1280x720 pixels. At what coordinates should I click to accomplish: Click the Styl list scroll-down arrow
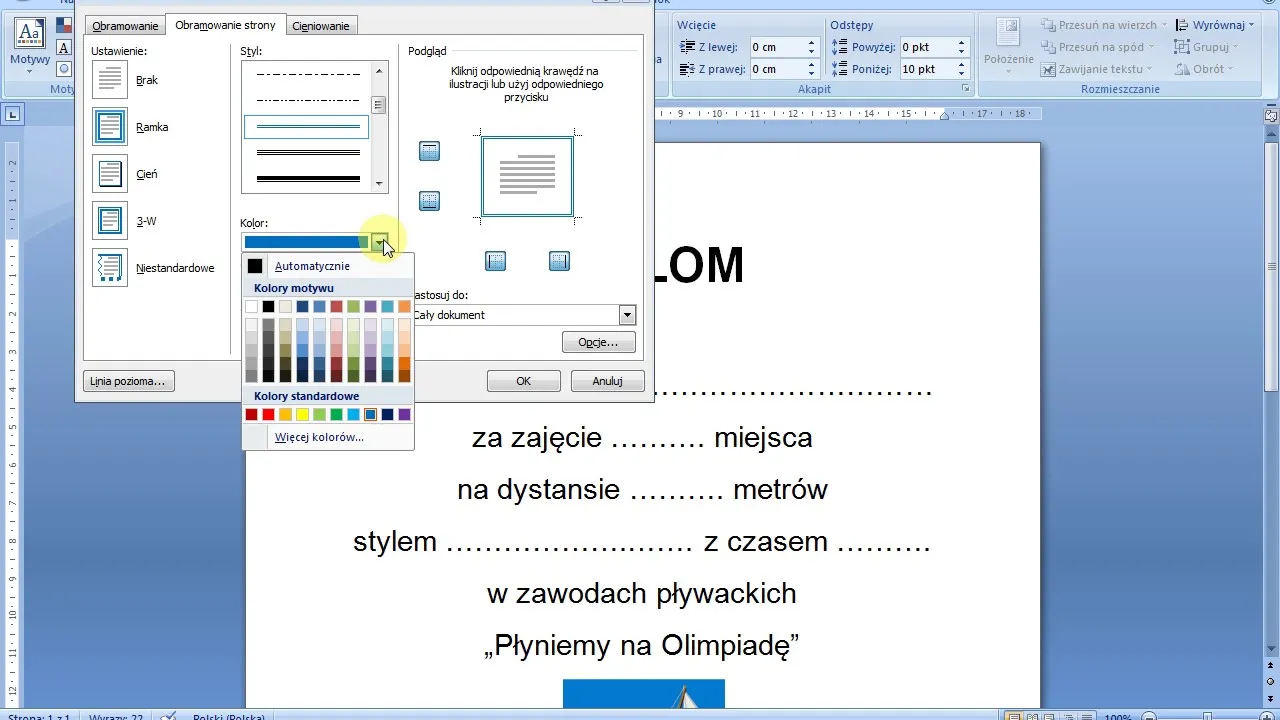(379, 184)
